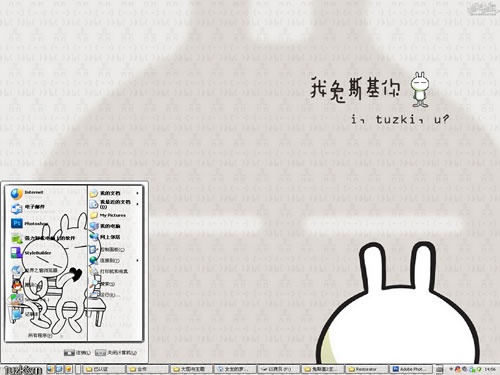Switch to 大图与主题 folder taskbar button
Screen dimensions: 500x375
pos(191,369)
